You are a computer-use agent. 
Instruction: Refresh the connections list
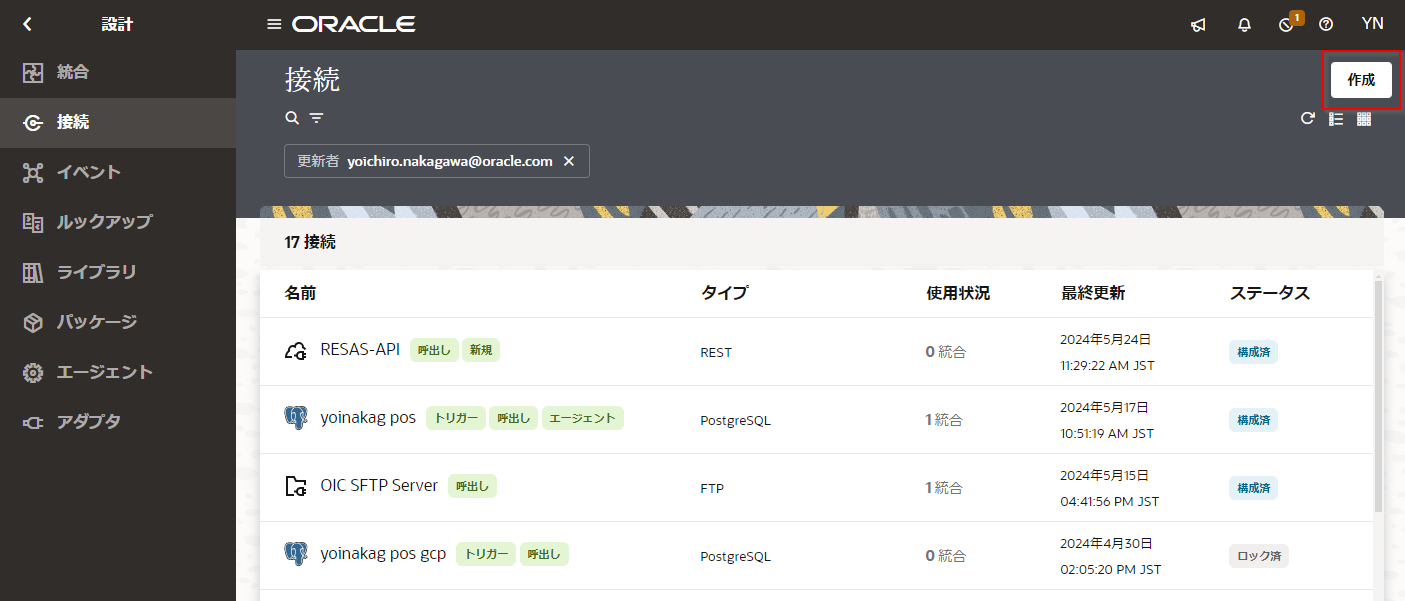[x=1307, y=119]
